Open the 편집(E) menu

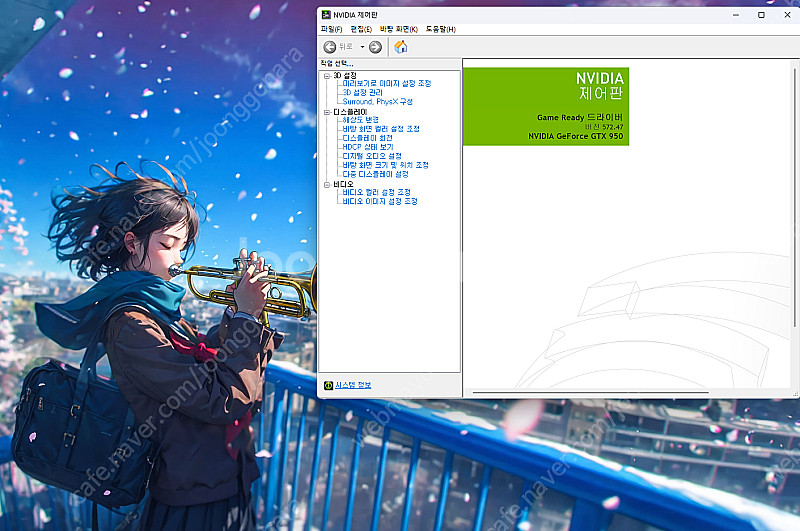click(361, 29)
